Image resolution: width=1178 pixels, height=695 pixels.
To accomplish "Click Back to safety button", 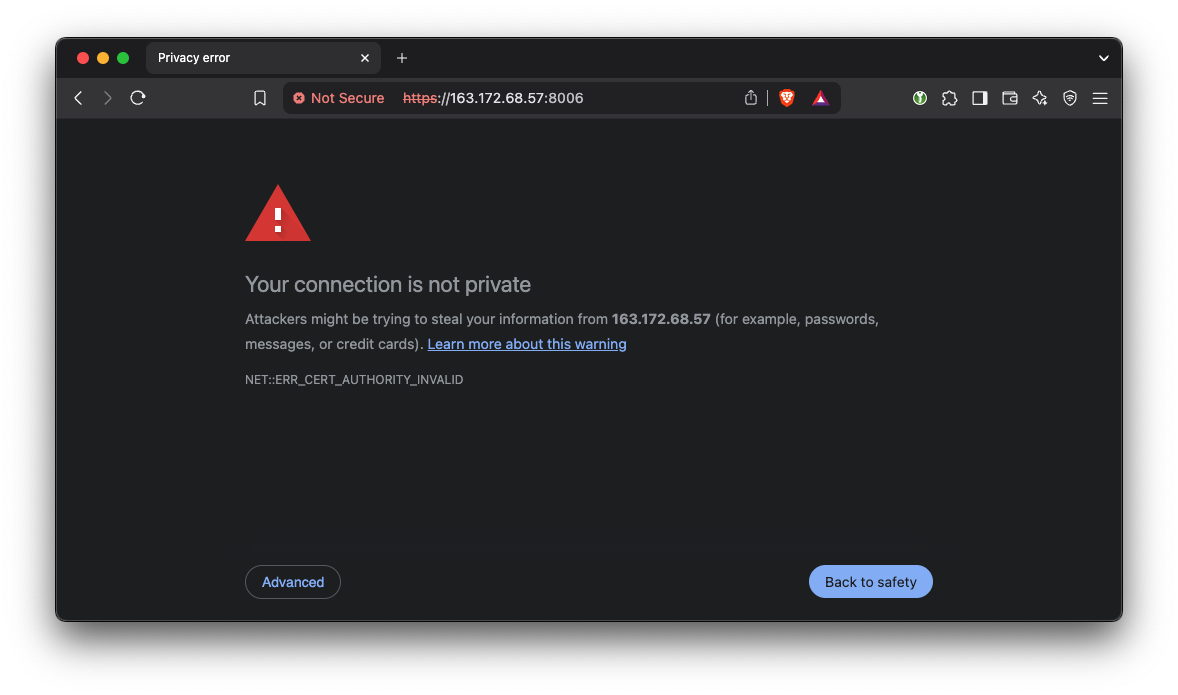I will pyautogui.click(x=870, y=582).
